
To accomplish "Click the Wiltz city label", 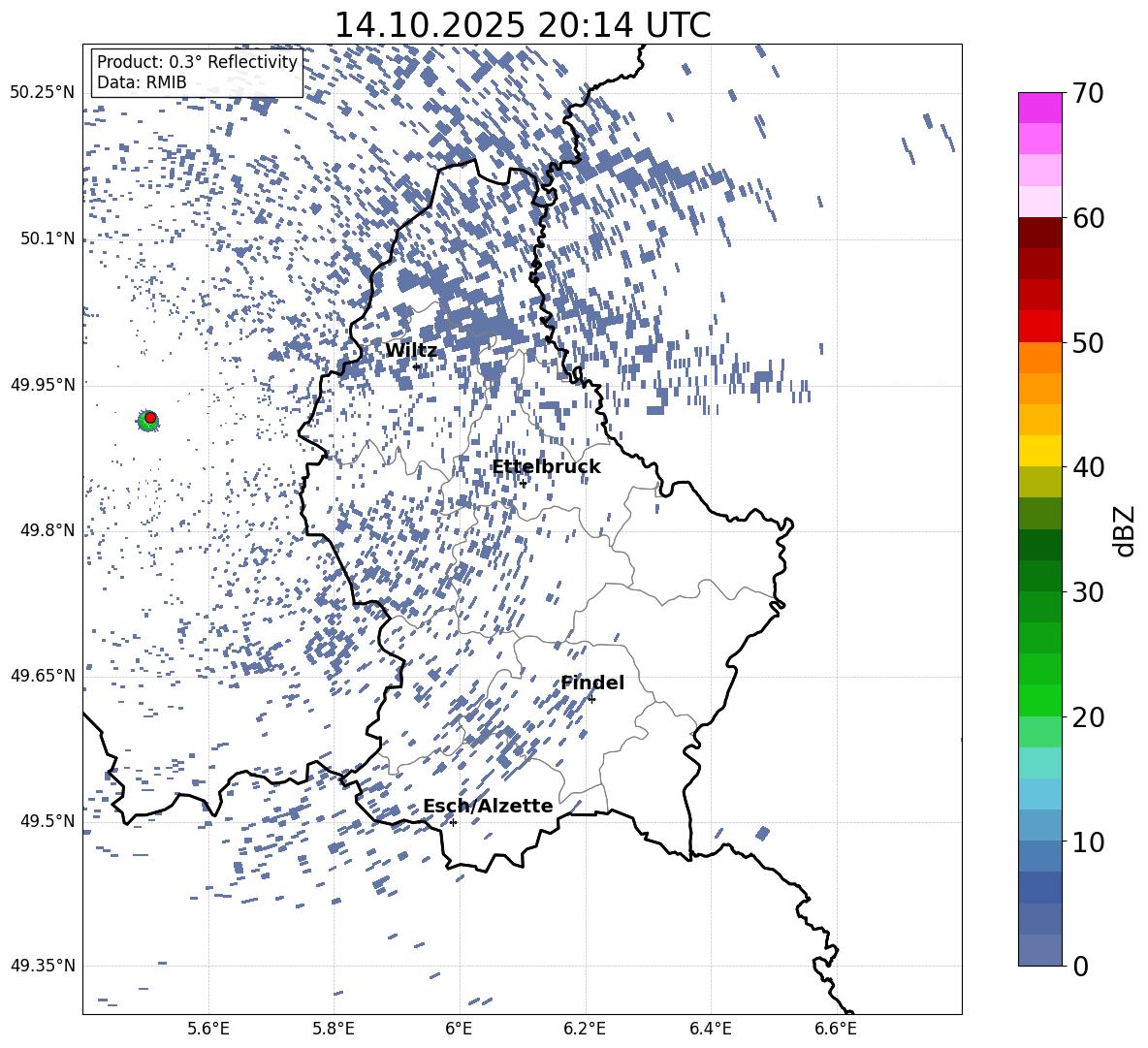I will 411,351.
